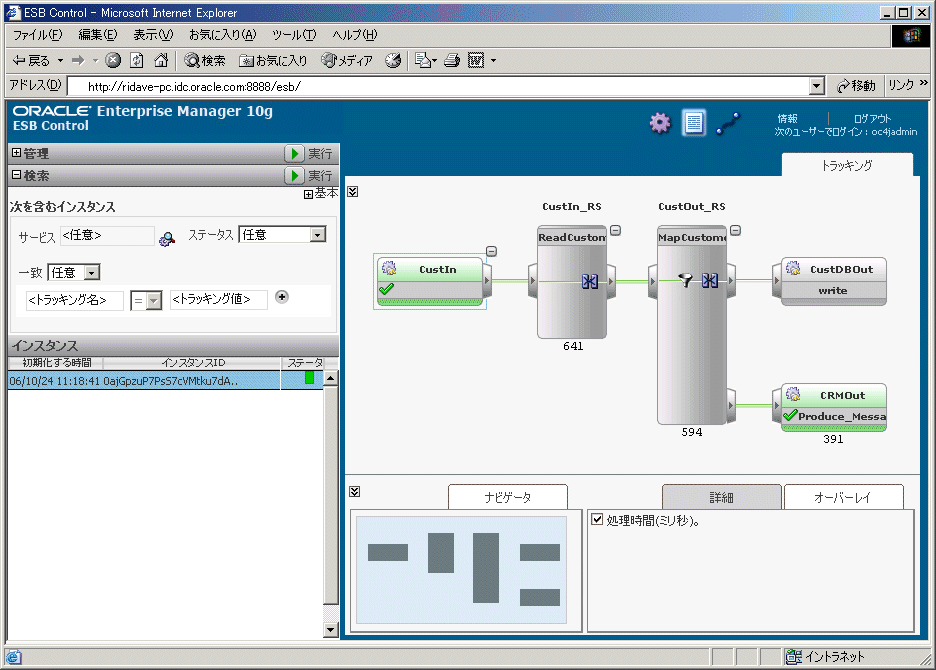Open Favorites (お気に入り) toolbar button
This screenshot has height=670, width=936.
coord(273,60)
